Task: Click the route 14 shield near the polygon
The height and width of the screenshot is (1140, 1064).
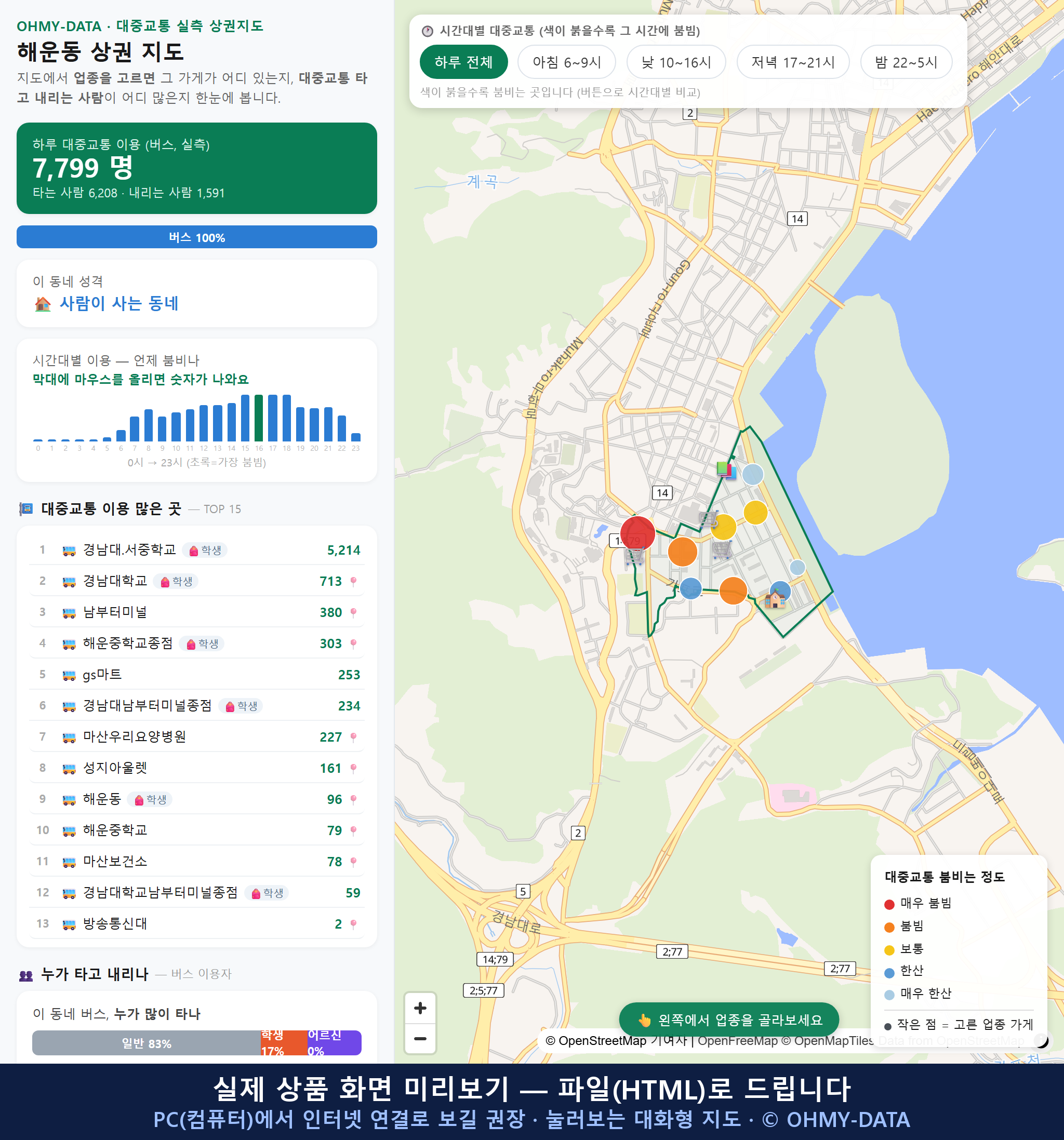Action: coord(662,493)
